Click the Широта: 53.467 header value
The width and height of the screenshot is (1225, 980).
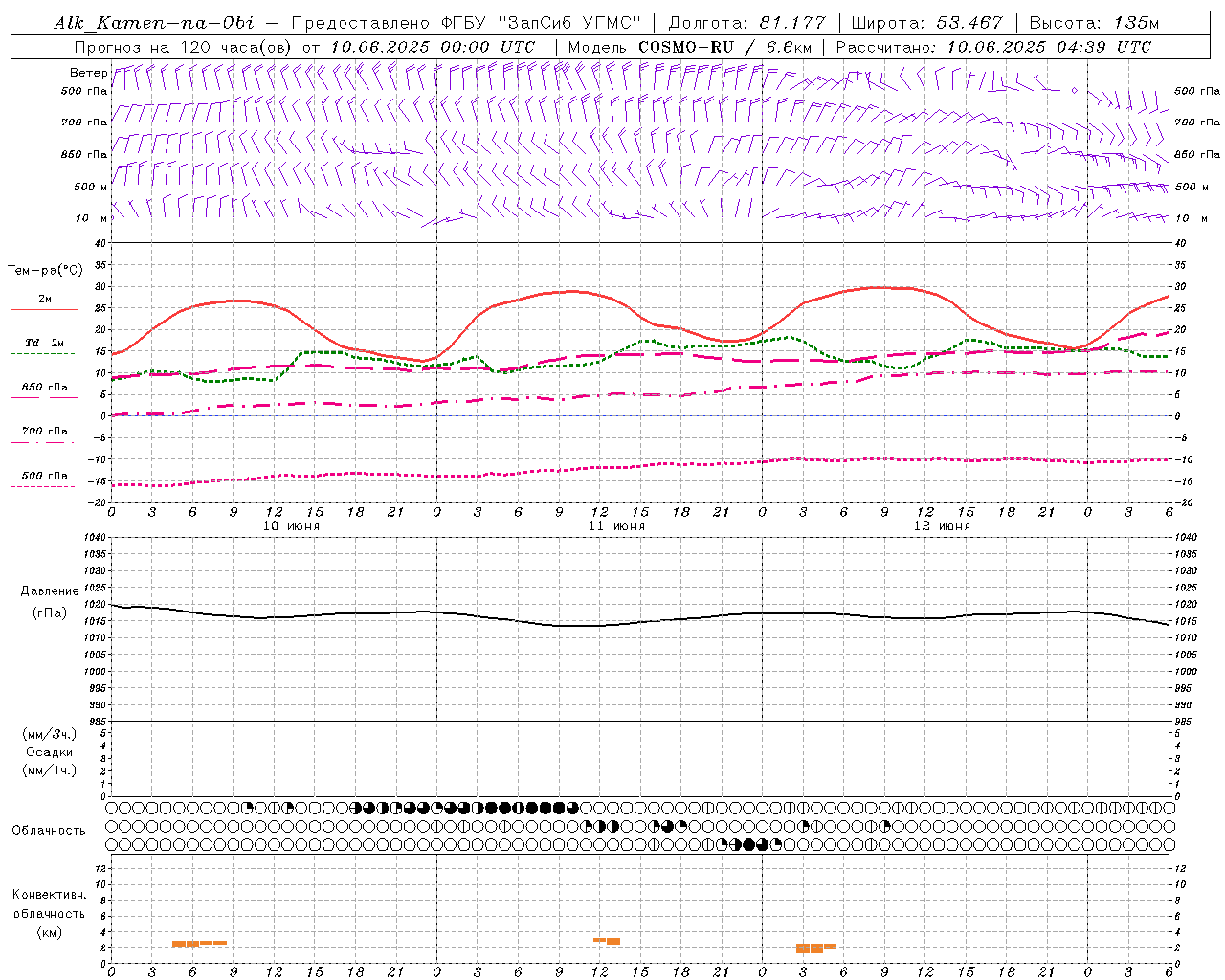click(927, 23)
